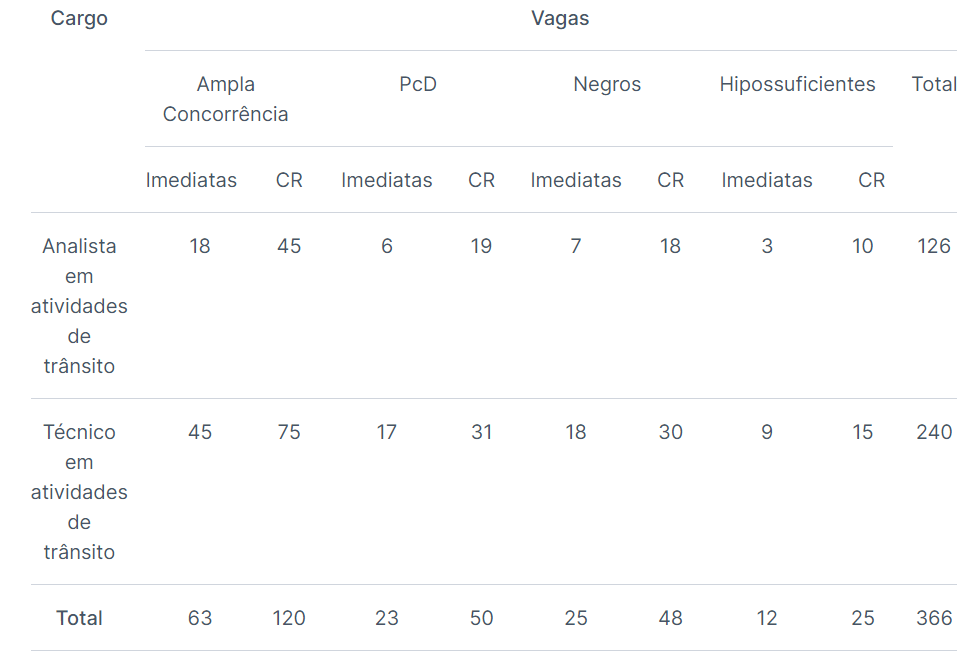Click the value 63 in the Total row
The width and height of the screenshot is (972, 658).
point(200,618)
